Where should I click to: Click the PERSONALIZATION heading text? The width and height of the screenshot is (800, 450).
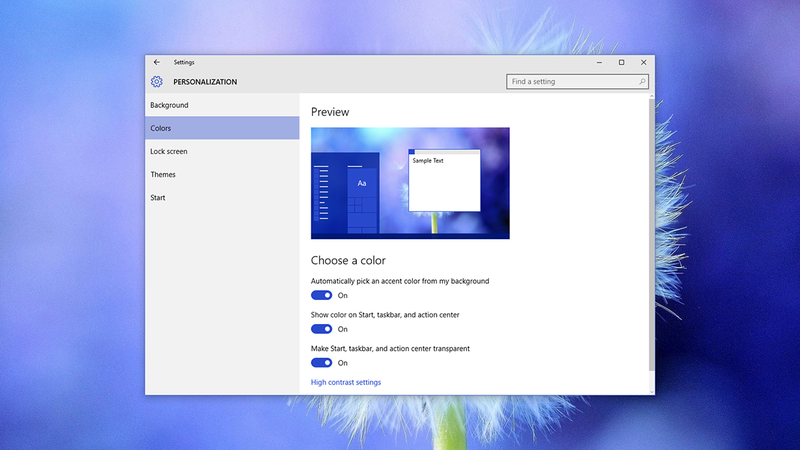click(x=205, y=82)
